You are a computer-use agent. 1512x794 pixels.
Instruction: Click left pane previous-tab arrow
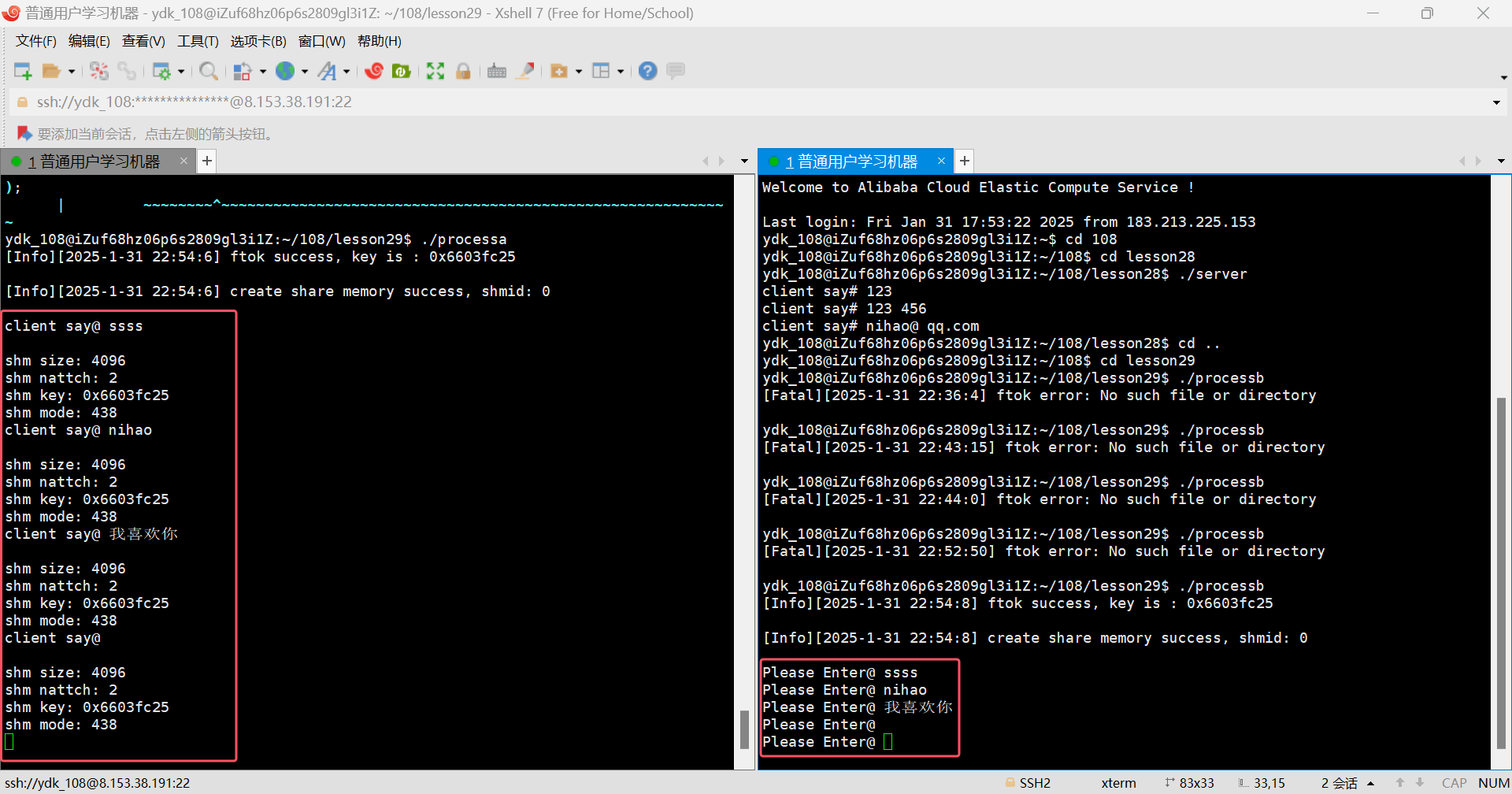pyautogui.click(x=706, y=161)
